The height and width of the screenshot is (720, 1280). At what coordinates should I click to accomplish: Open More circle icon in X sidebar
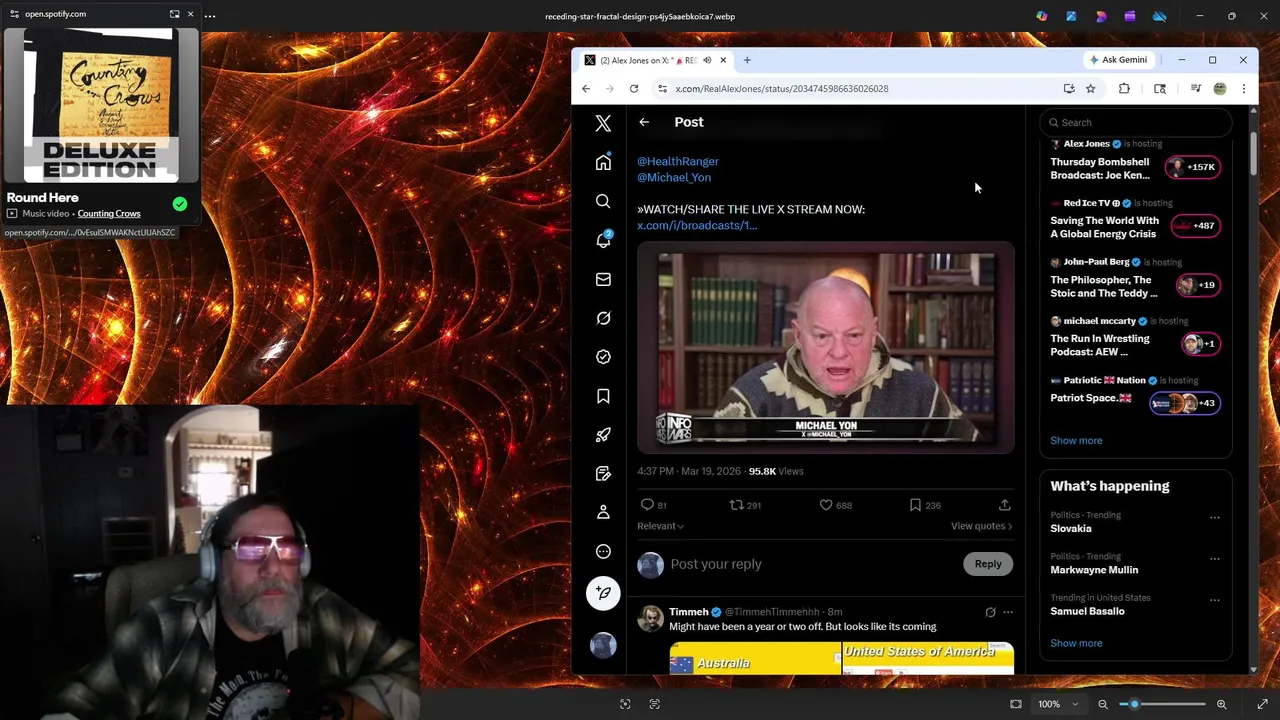pos(603,551)
